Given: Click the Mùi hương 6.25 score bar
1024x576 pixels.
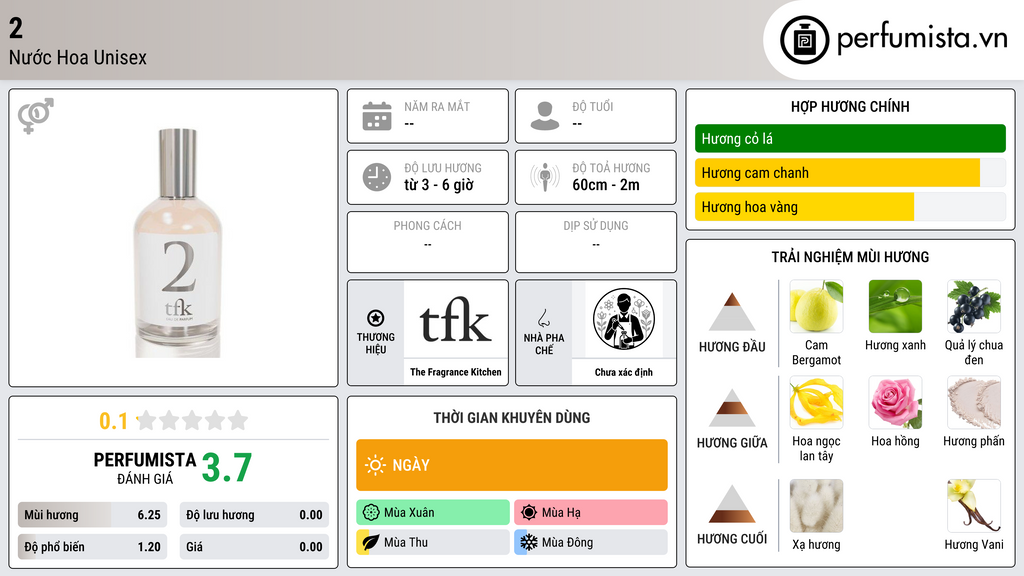Looking at the screenshot, I should click(92, 515).
